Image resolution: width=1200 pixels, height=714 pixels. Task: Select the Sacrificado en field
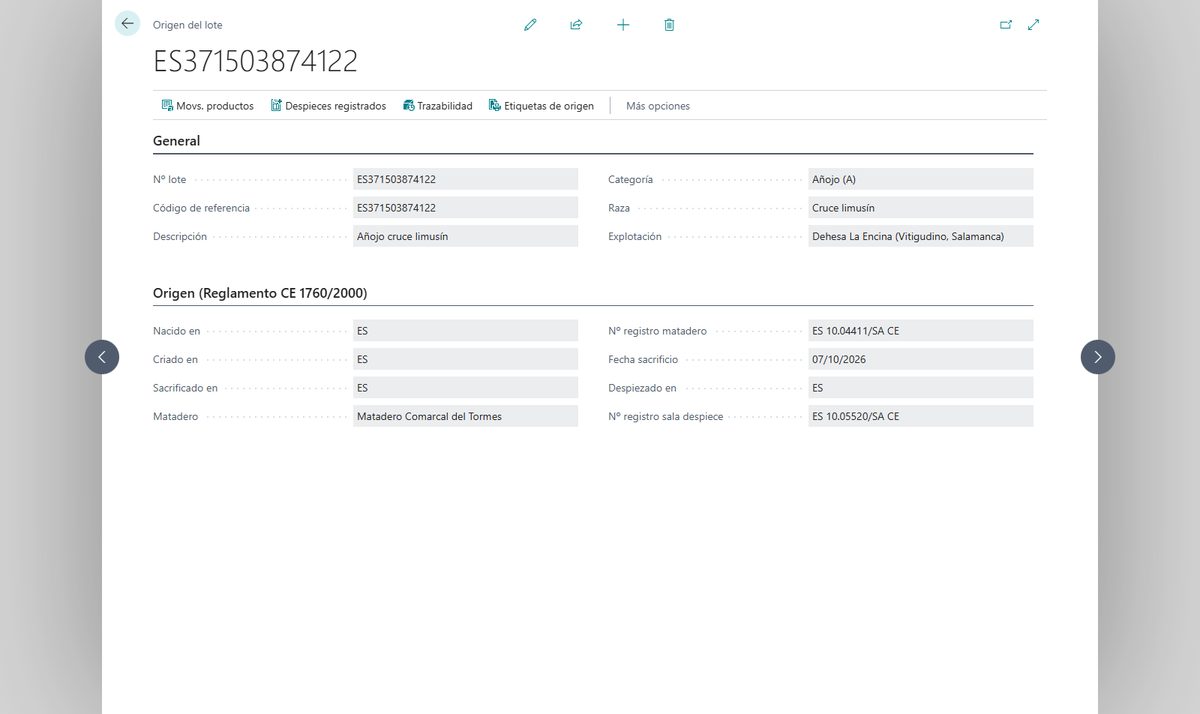[x=466, y=388]
